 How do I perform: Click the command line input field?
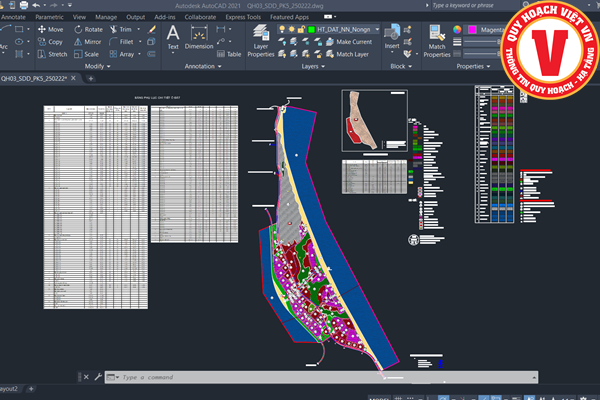click(250, 377)
